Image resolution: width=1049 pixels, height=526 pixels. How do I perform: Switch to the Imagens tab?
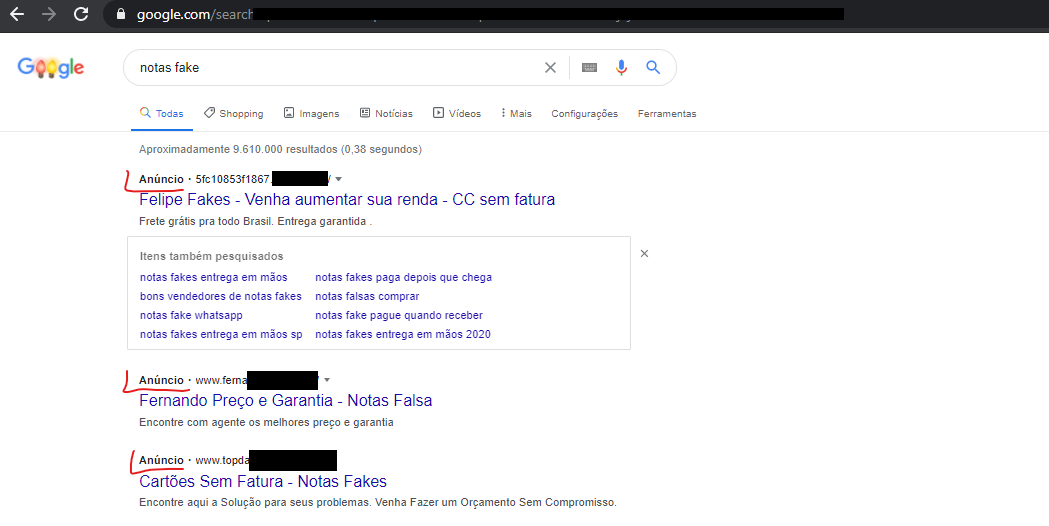311,114
